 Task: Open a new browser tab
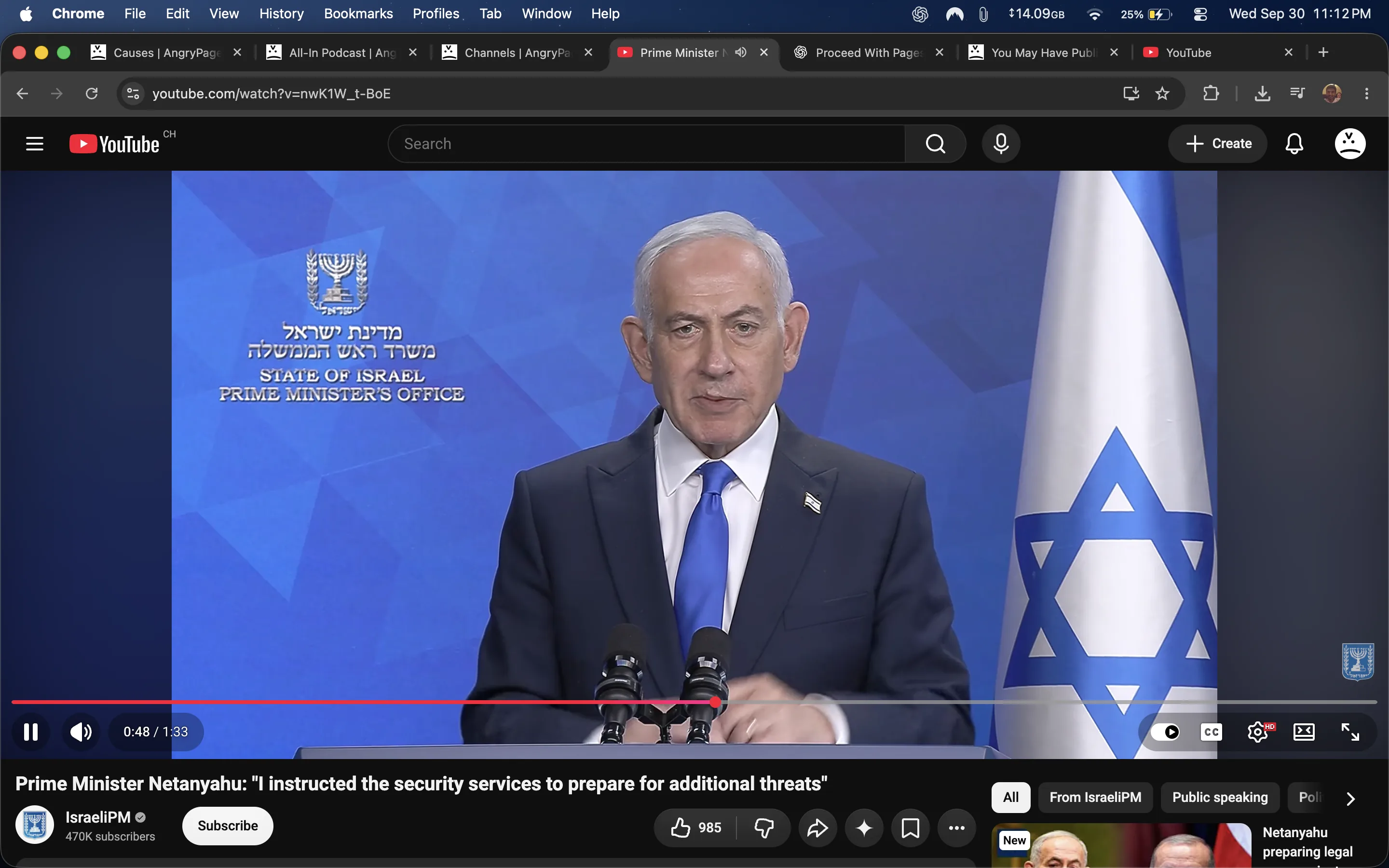(x=1323, y=52)
